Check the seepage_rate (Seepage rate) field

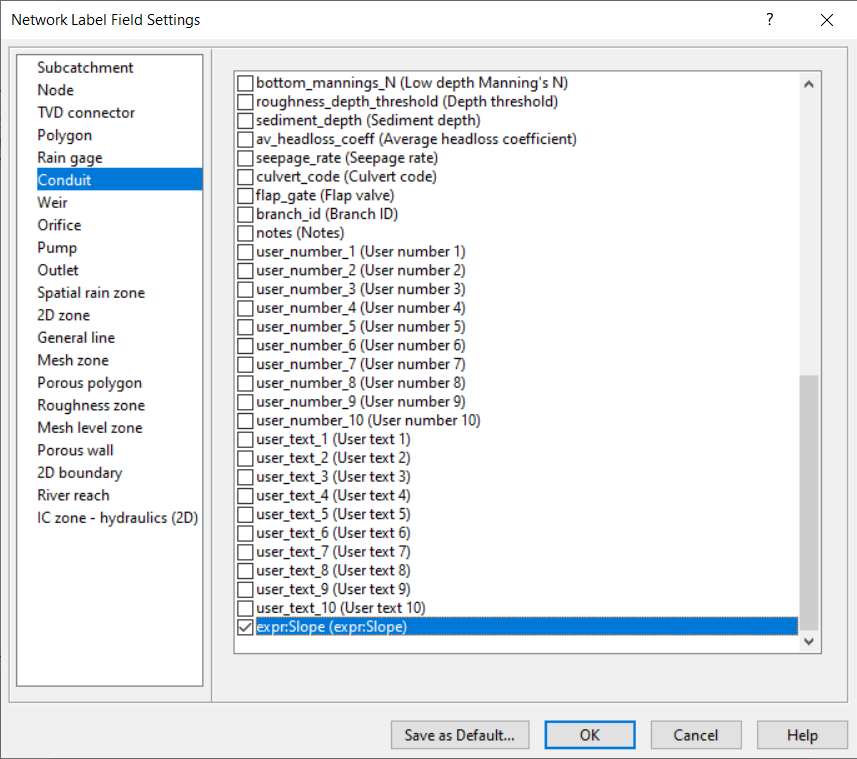tap(244, 157)
